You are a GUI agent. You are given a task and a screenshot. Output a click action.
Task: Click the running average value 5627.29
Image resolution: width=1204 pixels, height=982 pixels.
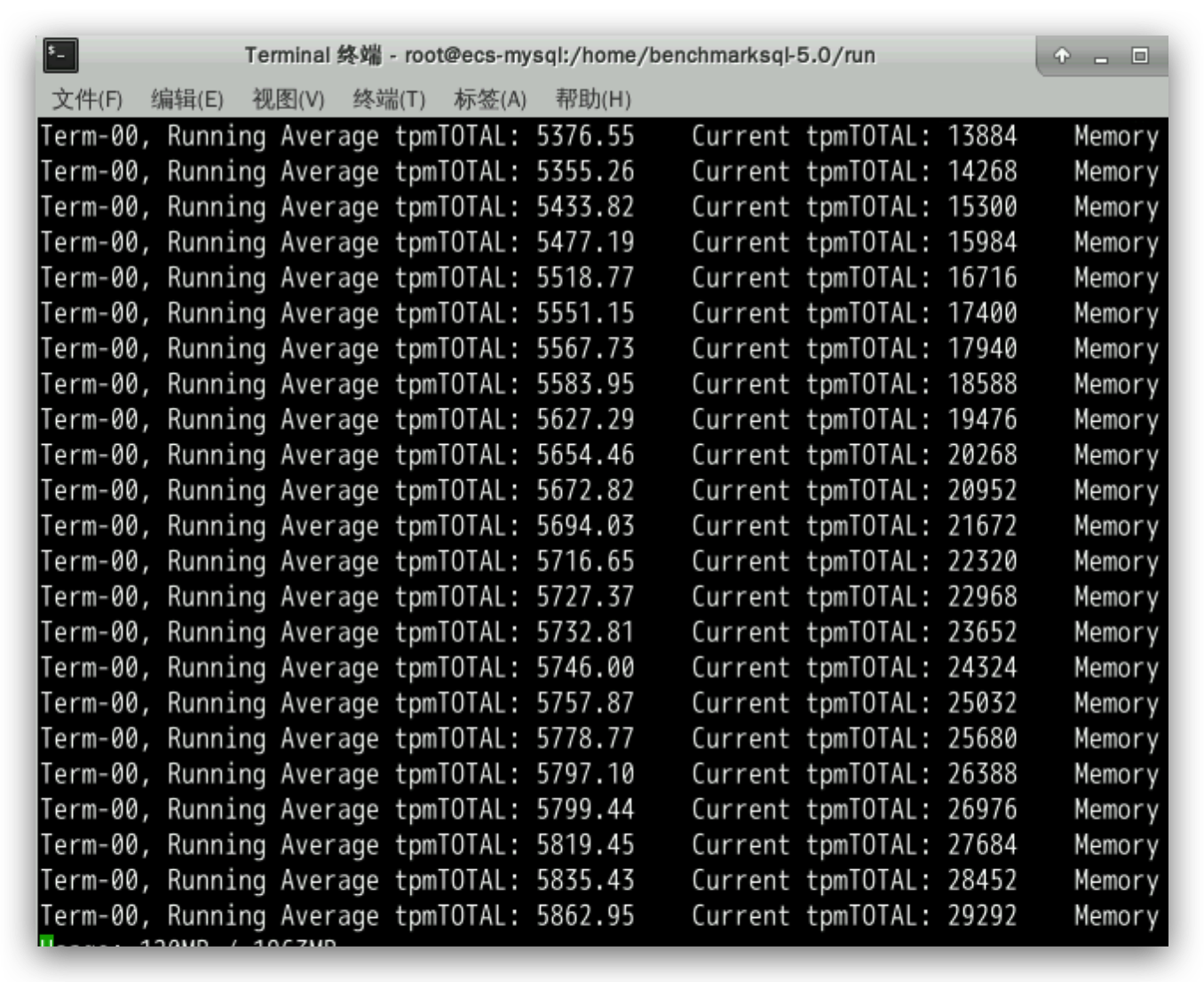(585, 420)
